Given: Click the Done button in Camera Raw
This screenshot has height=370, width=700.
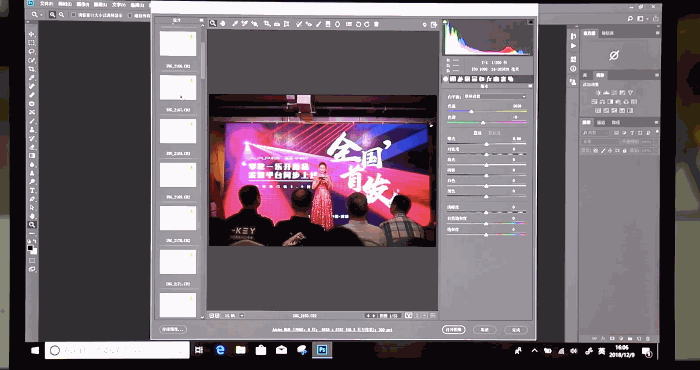Looking at the screenshot, I should click(x=516, y=330).
